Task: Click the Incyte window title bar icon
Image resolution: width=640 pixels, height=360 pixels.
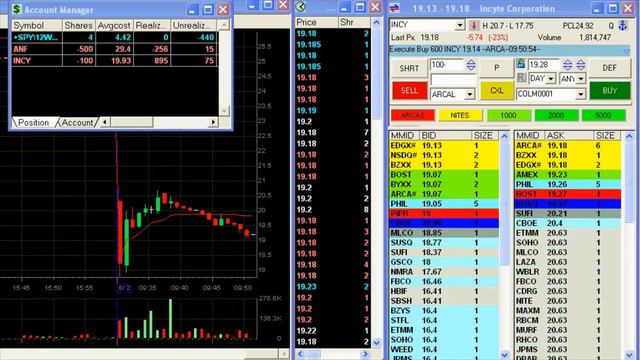Action: 395,7
